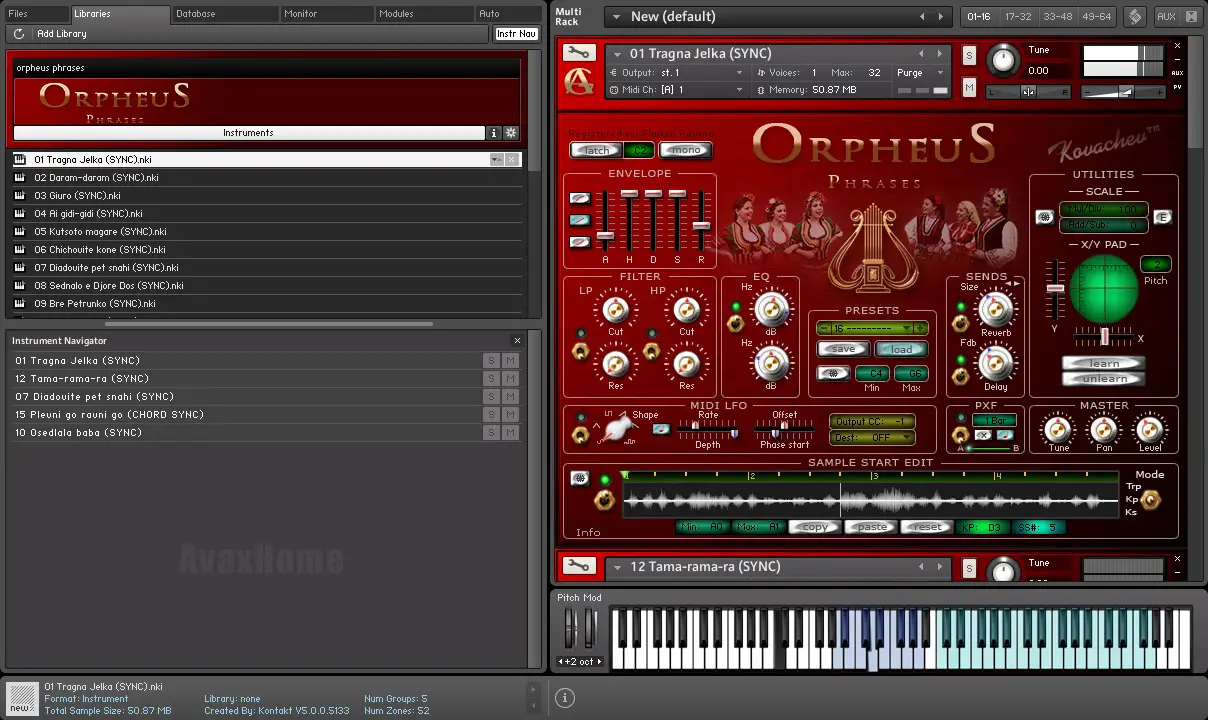Select next multi preset arrow
Viewport: 1208px width, 720px height.
(x=940, y=17)
